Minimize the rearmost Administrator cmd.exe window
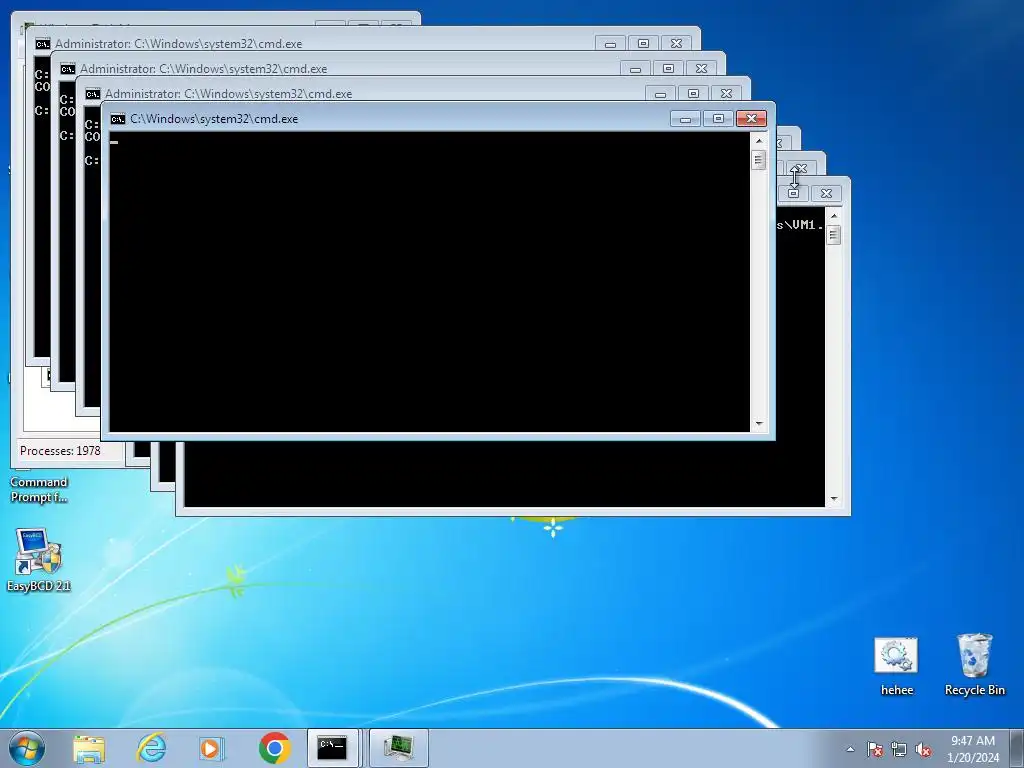Image resolution: width=1024 pixels, height=768 pixels. tap(610, 44)
